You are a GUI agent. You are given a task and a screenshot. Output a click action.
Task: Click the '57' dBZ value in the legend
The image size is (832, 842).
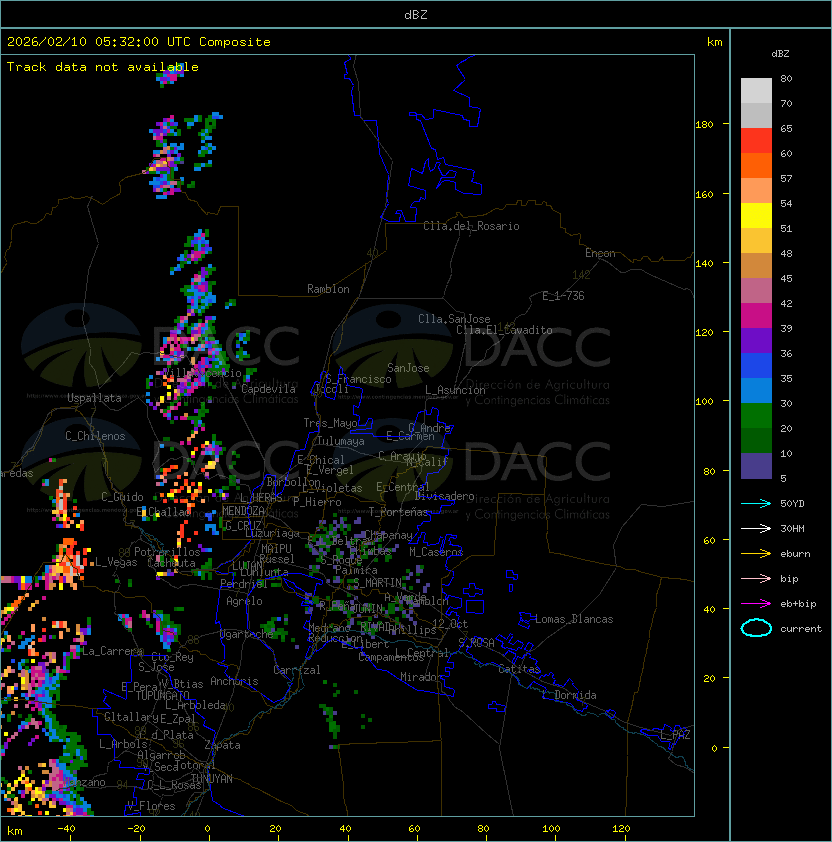[x=786, y=178]
